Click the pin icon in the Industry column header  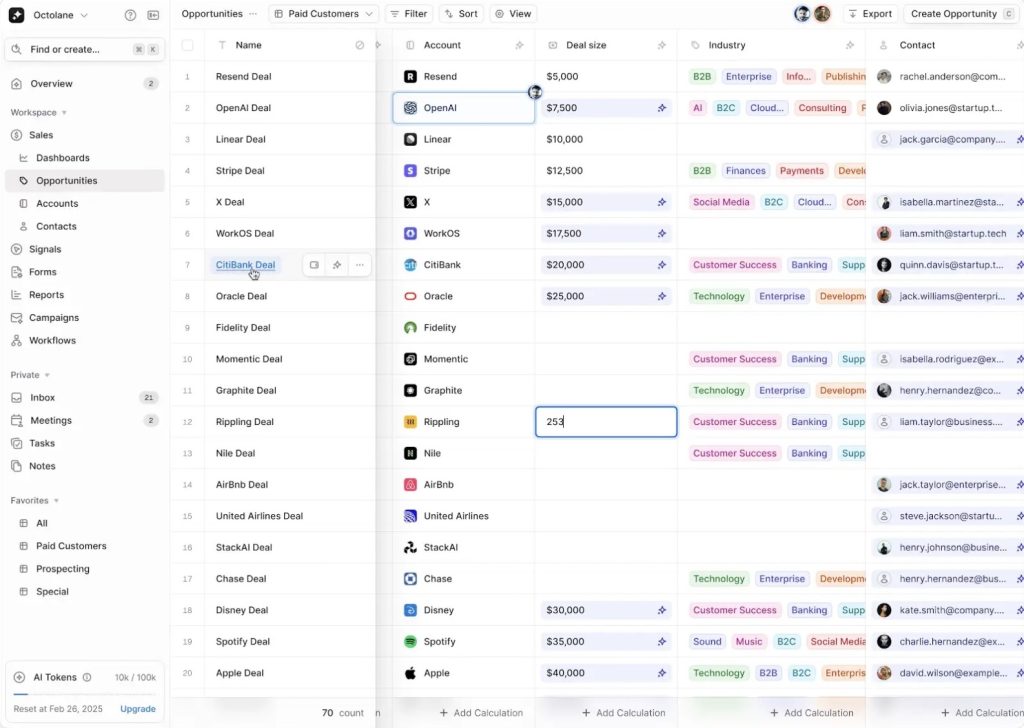click(850, 45)
